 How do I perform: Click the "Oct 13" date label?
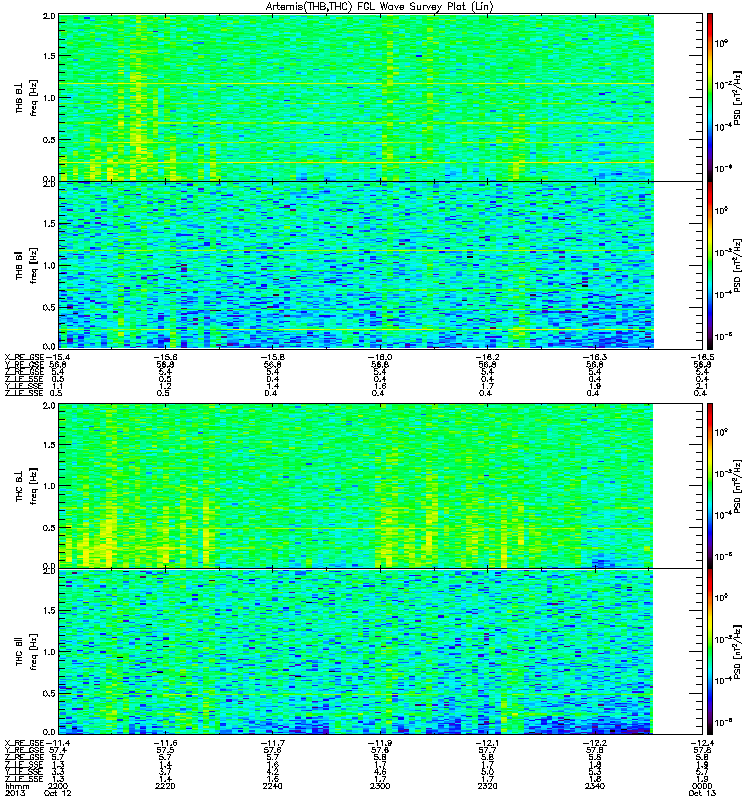(x=703, y=793)
